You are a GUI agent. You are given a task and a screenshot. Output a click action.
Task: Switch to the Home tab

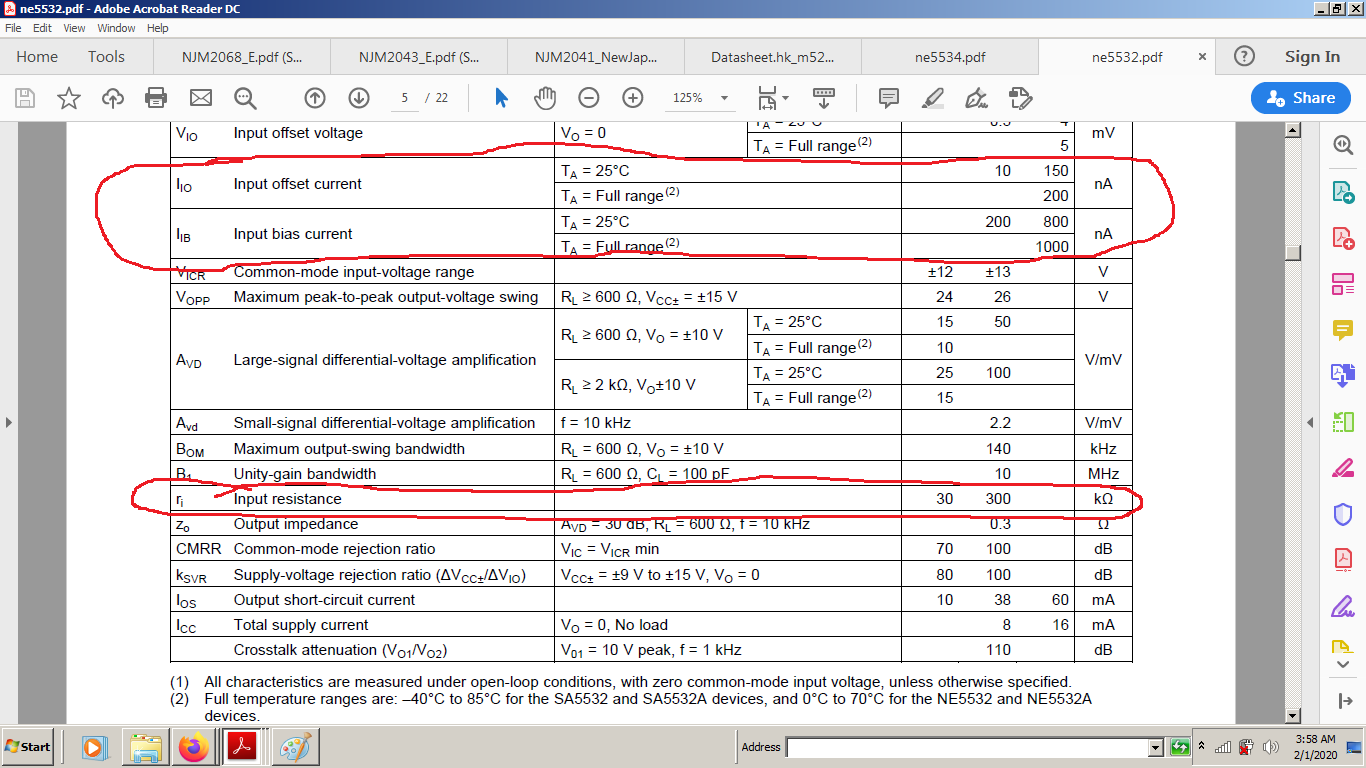coord(37,57)
